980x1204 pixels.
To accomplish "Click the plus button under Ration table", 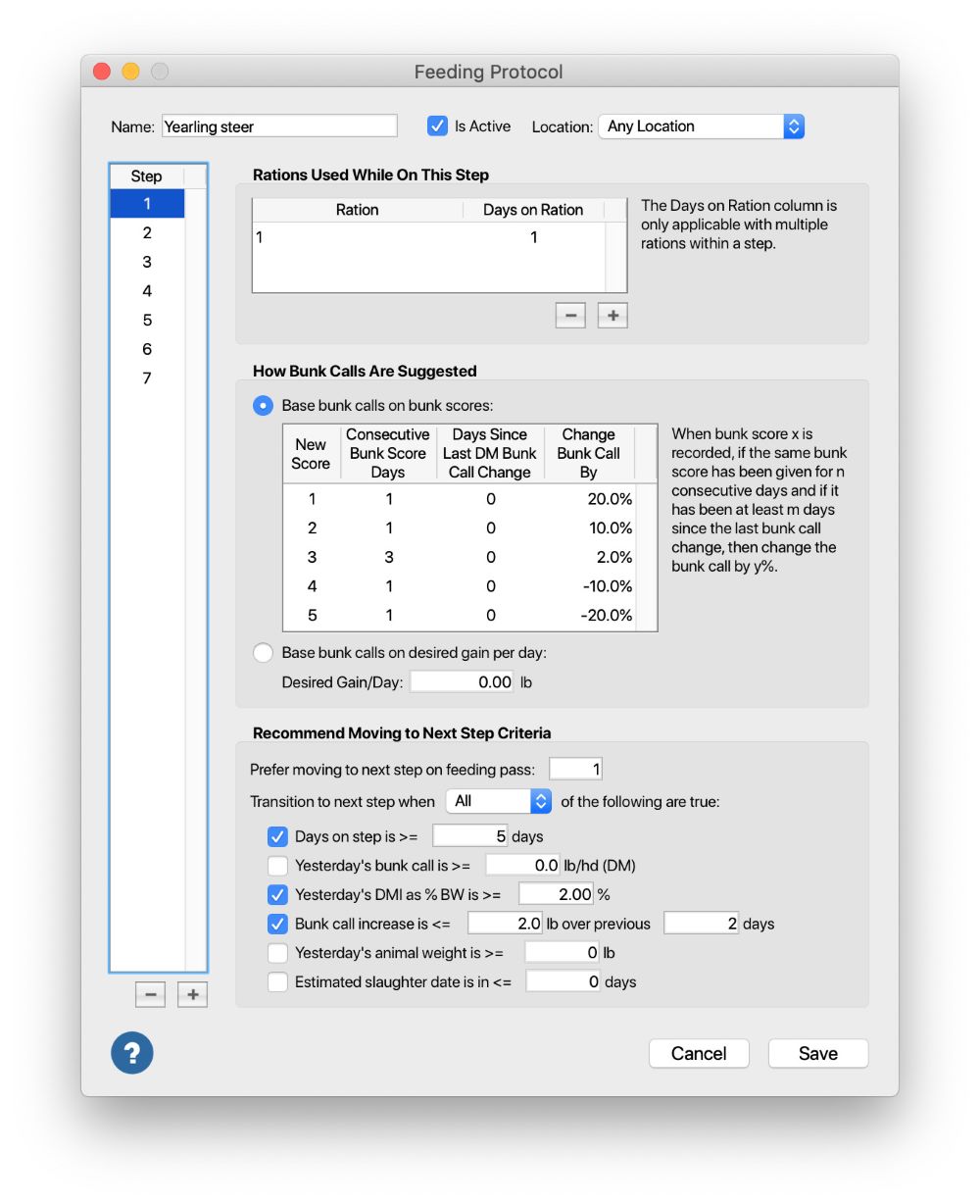I will (x=612, y=316).
